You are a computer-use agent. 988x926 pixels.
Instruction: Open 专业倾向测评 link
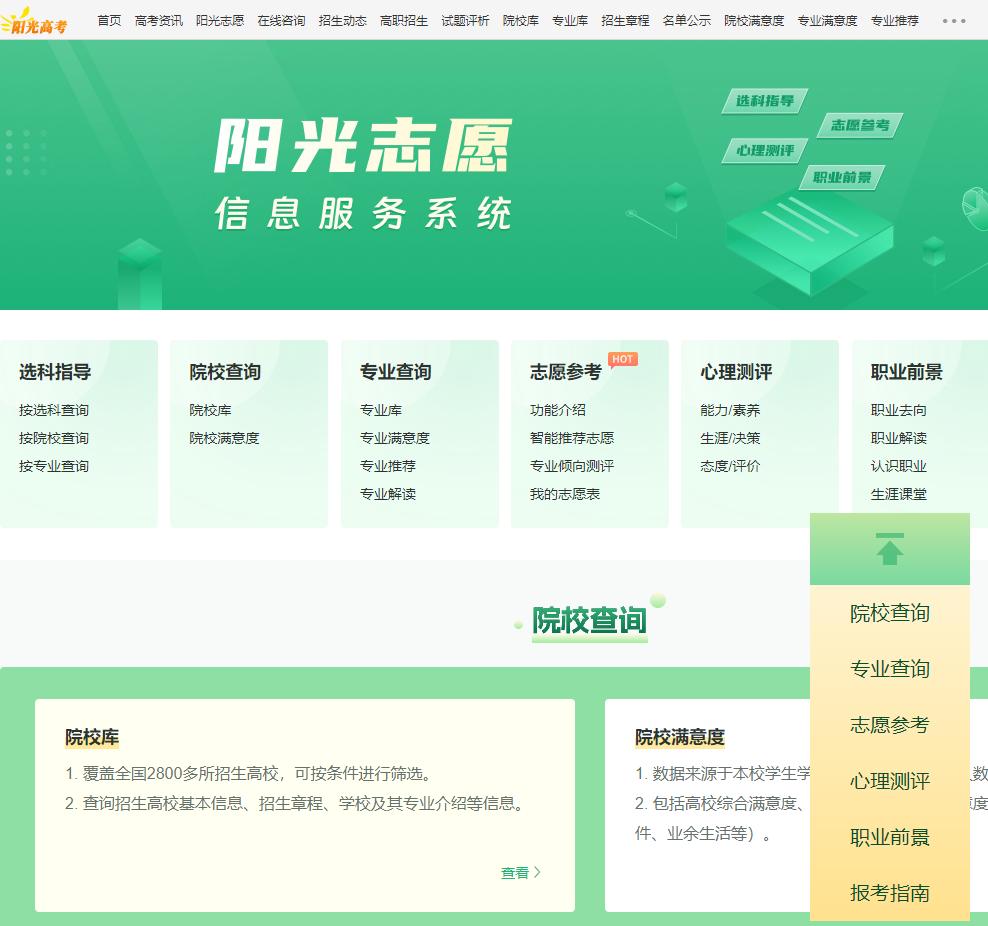572,466
